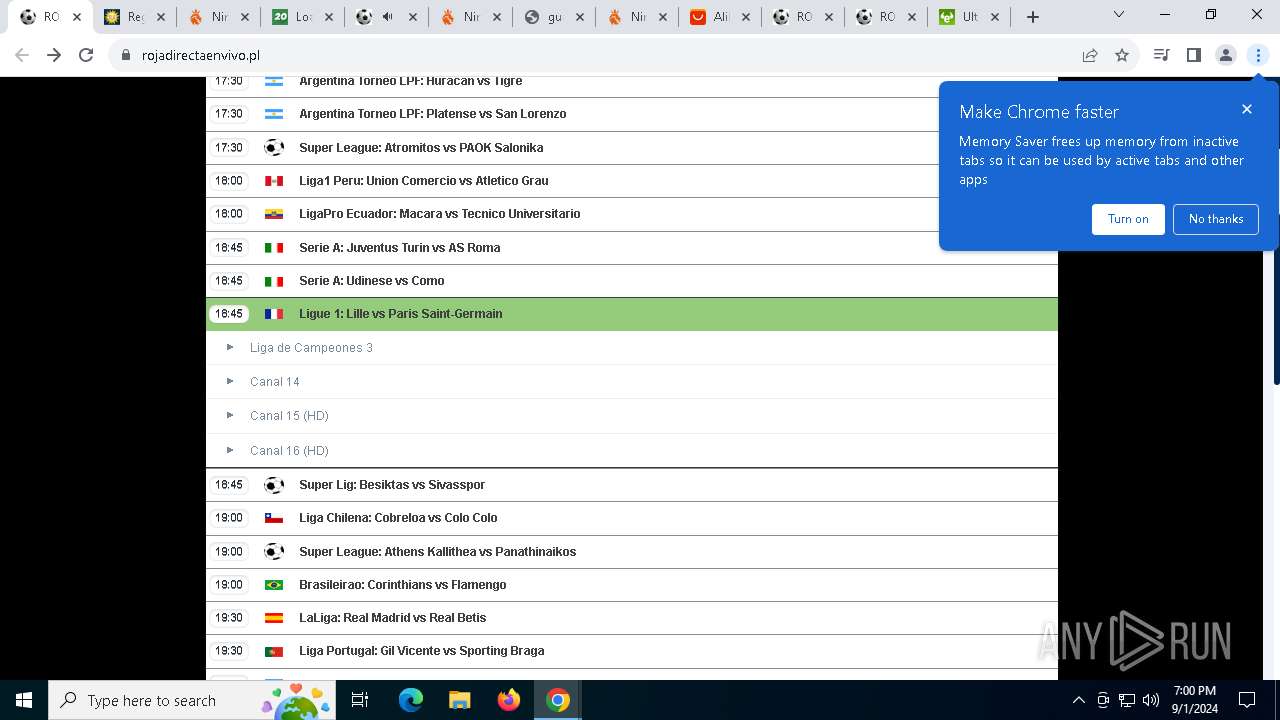Close the first RO tab
The height and width of the screenshot is (720, 1280).
77,17
